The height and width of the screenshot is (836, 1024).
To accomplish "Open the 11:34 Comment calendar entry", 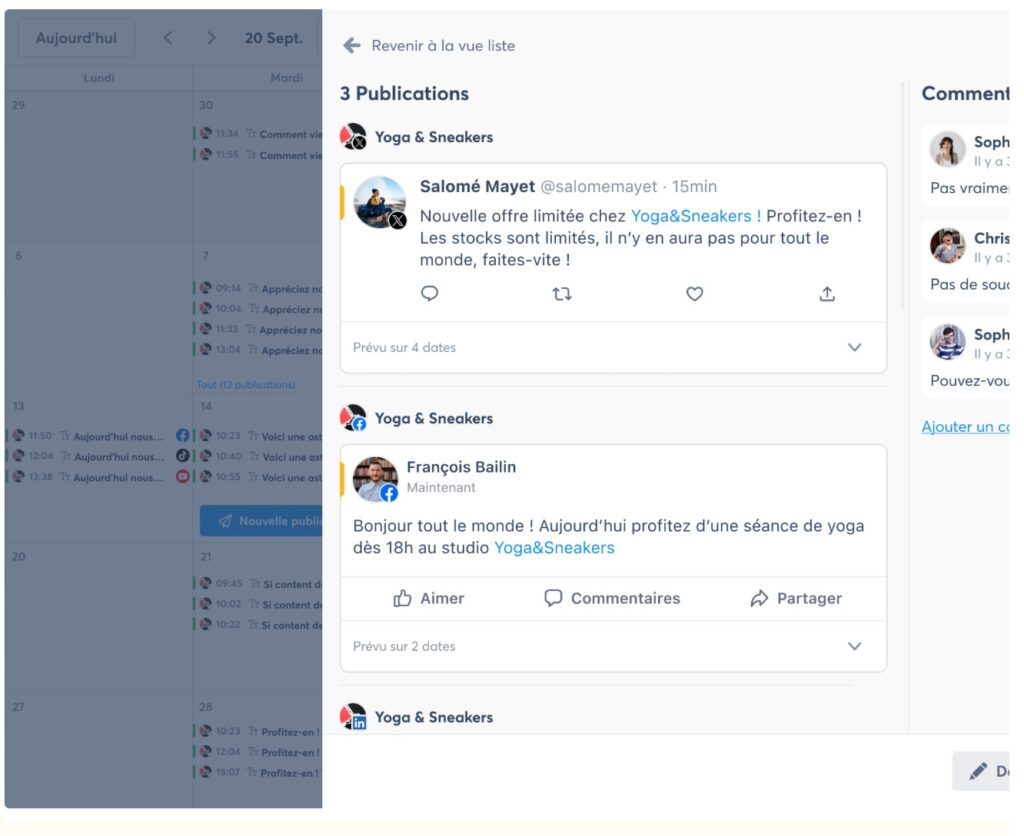I will [258, 134].
